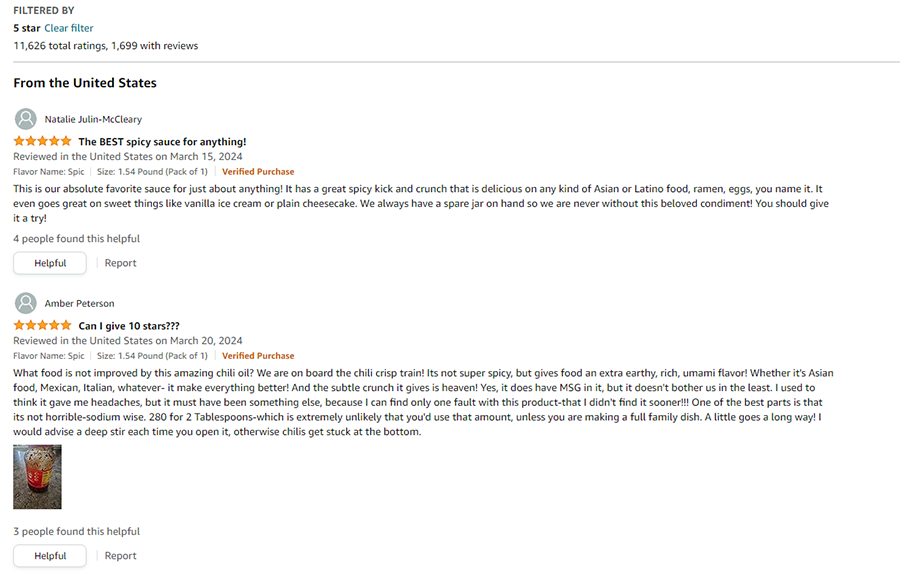
Task: Mark Natalie's review as Helpful
Action: tap(50, 263)
